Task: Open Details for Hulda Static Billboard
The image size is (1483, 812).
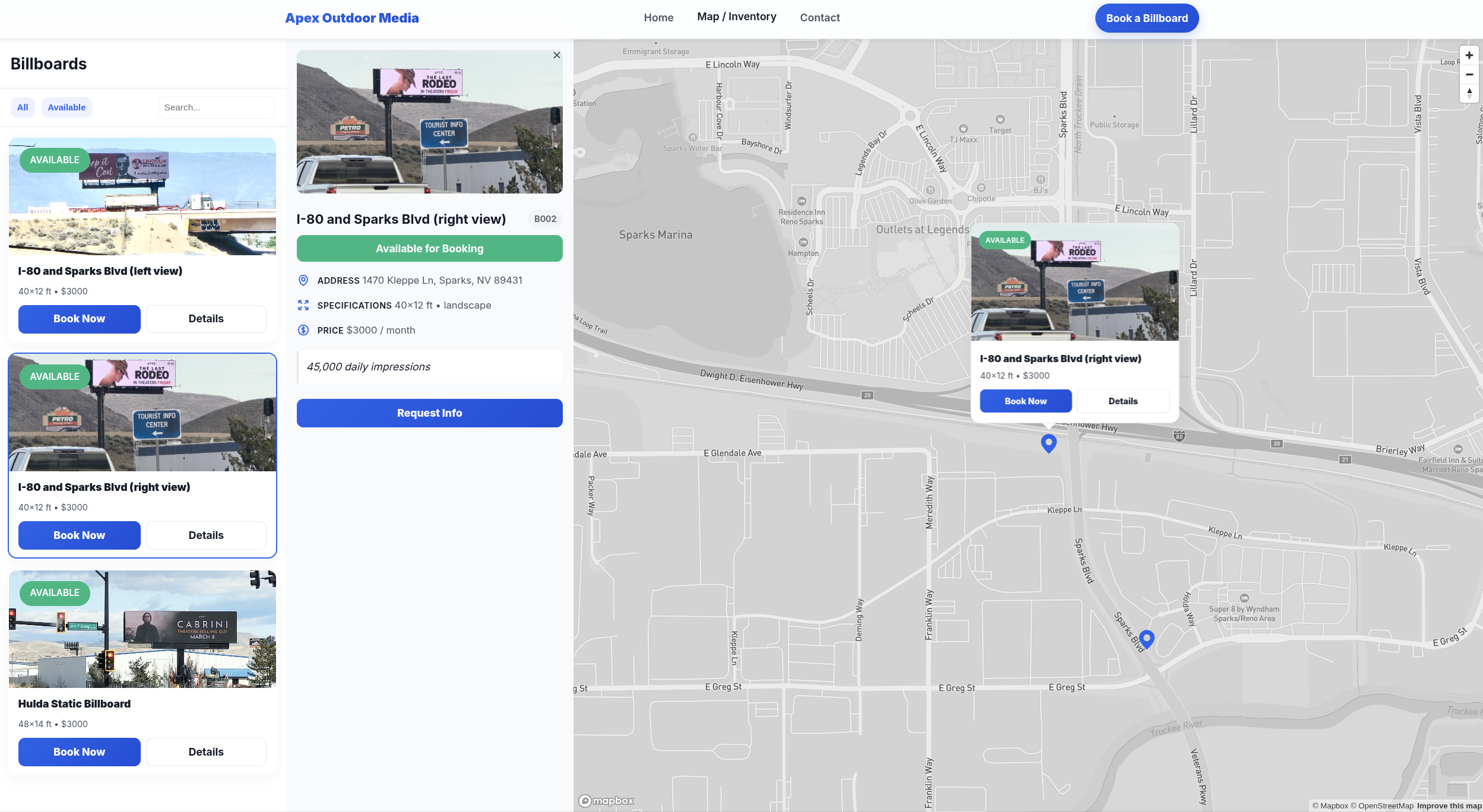Action: 206,752
